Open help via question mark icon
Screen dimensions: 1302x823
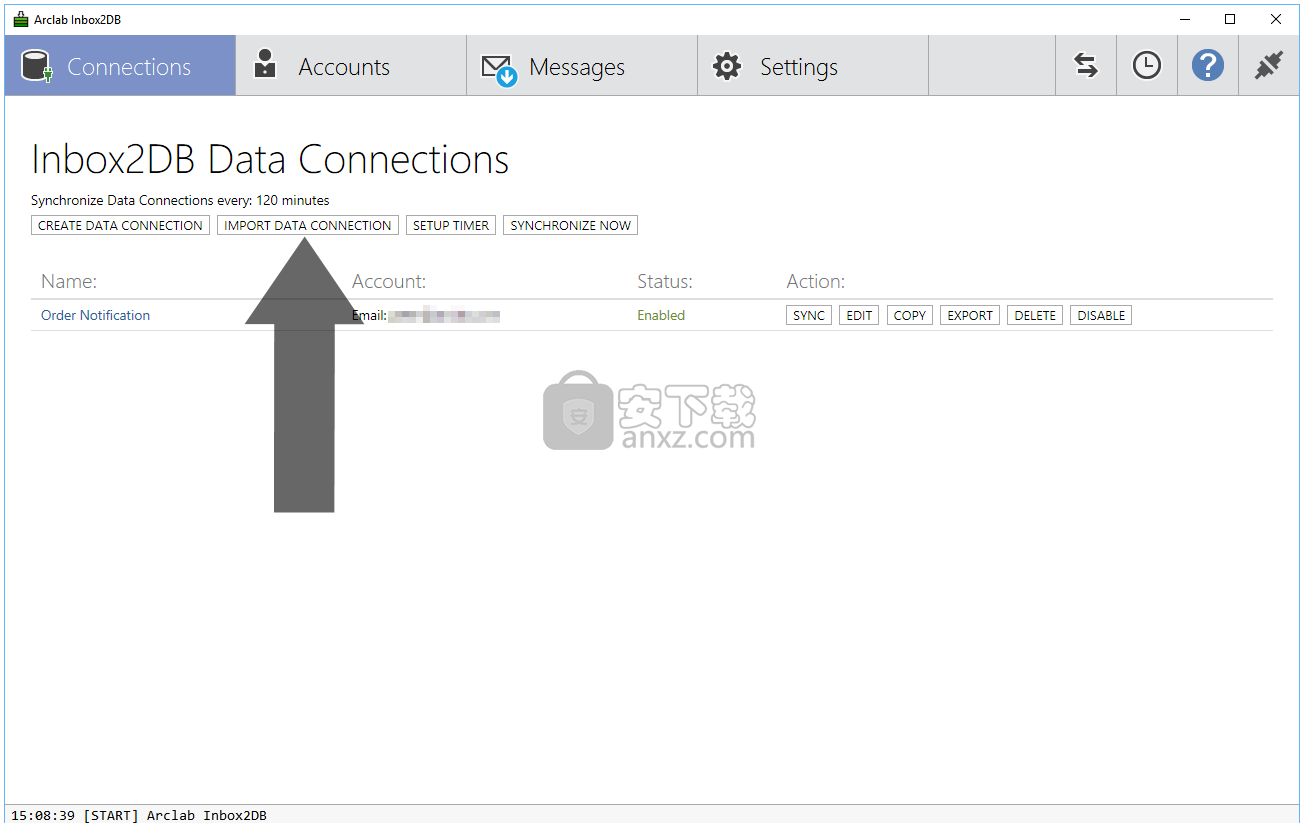pos(1208,66)
